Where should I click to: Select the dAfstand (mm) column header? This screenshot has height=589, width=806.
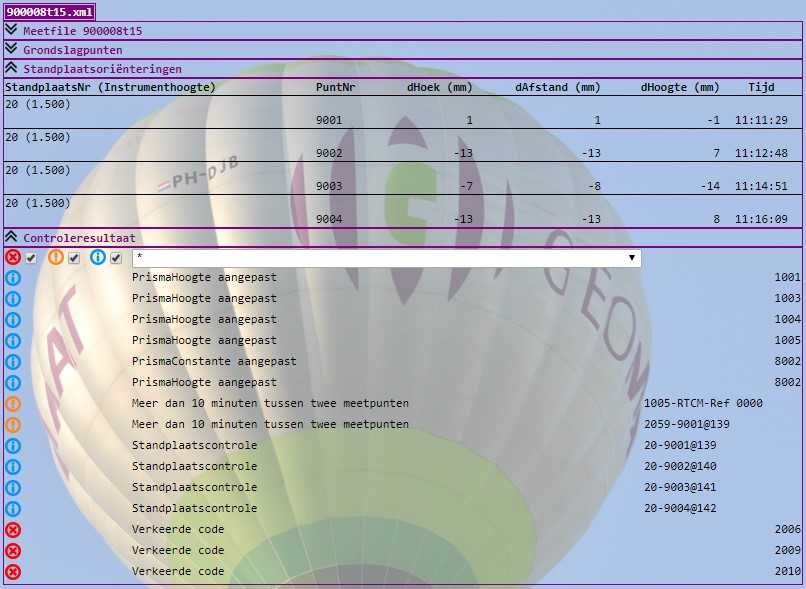tap(558, 87)
